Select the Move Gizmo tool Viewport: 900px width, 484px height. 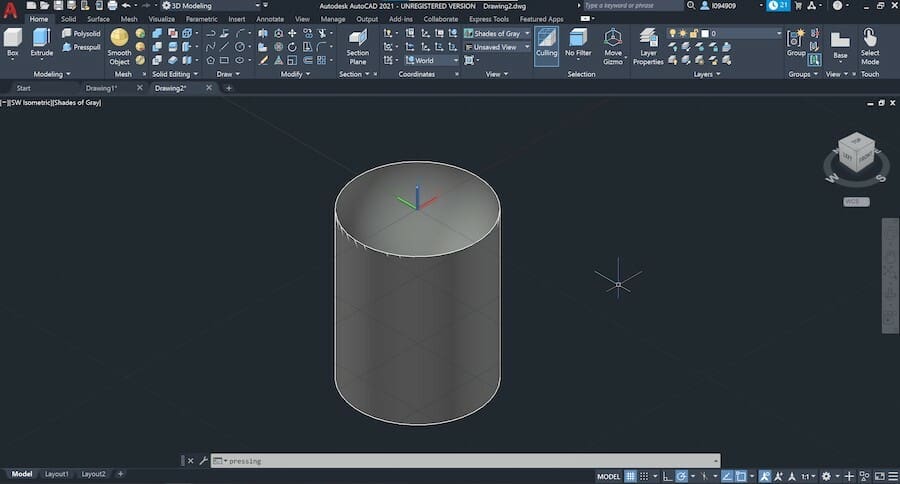point(613,46)
